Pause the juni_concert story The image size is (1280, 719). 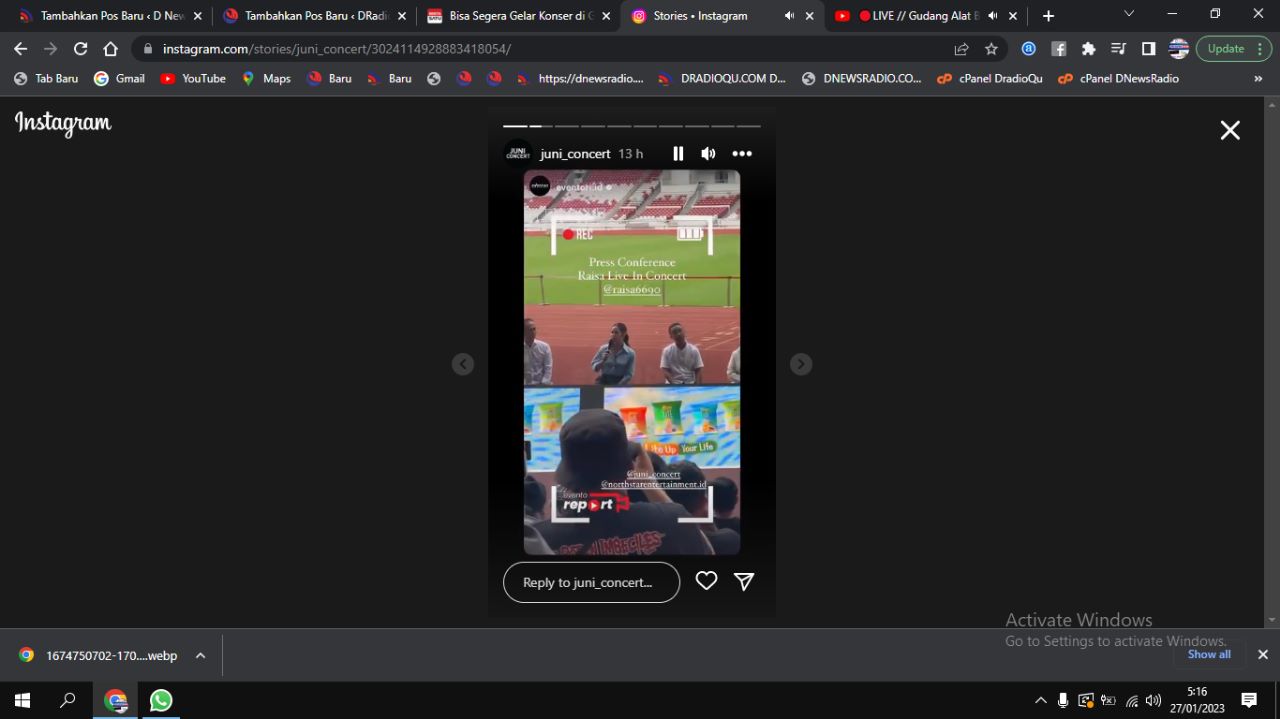click(678, 153)
